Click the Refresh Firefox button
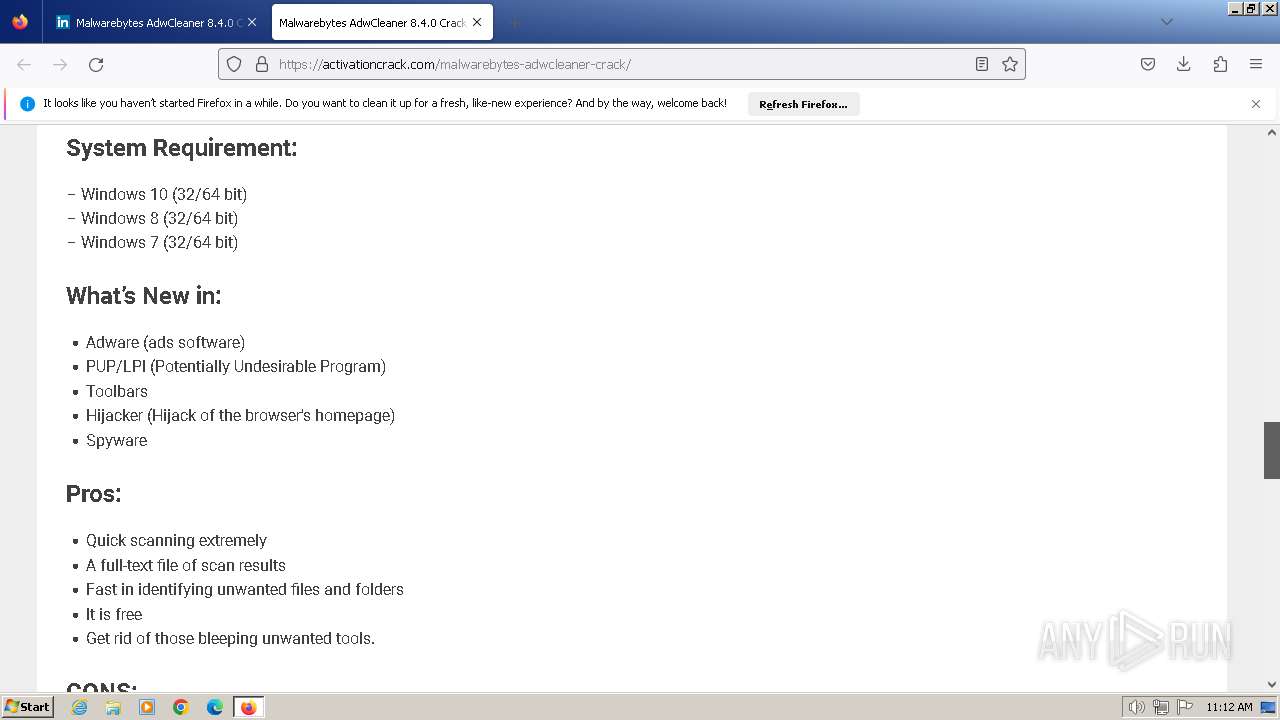 (803, 104)
